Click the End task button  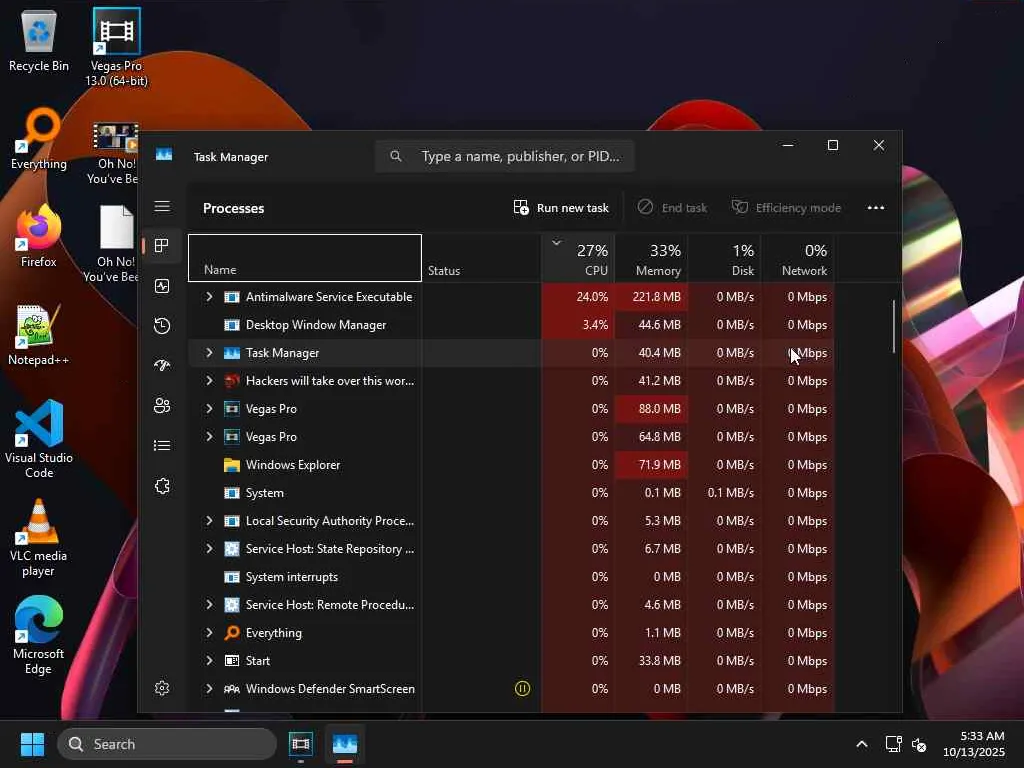pos(673,208)
